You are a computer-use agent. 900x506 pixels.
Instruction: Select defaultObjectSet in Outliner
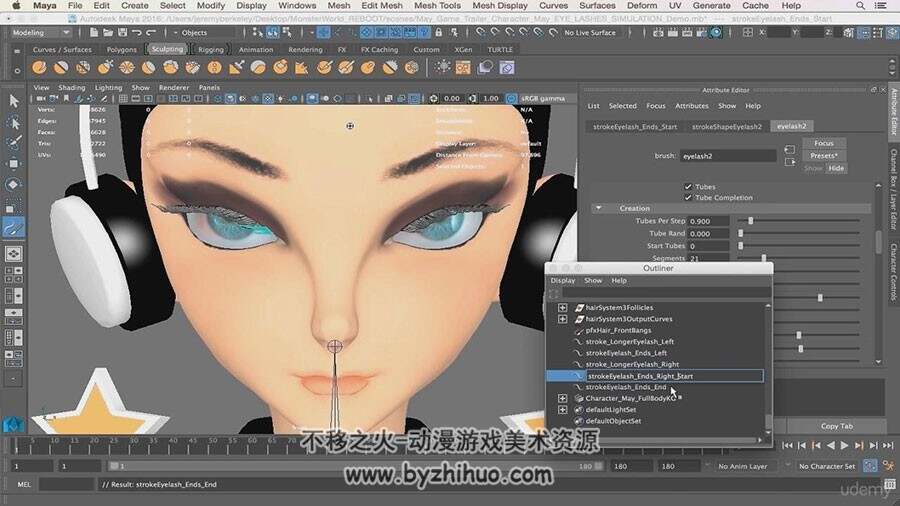[613, 421]
